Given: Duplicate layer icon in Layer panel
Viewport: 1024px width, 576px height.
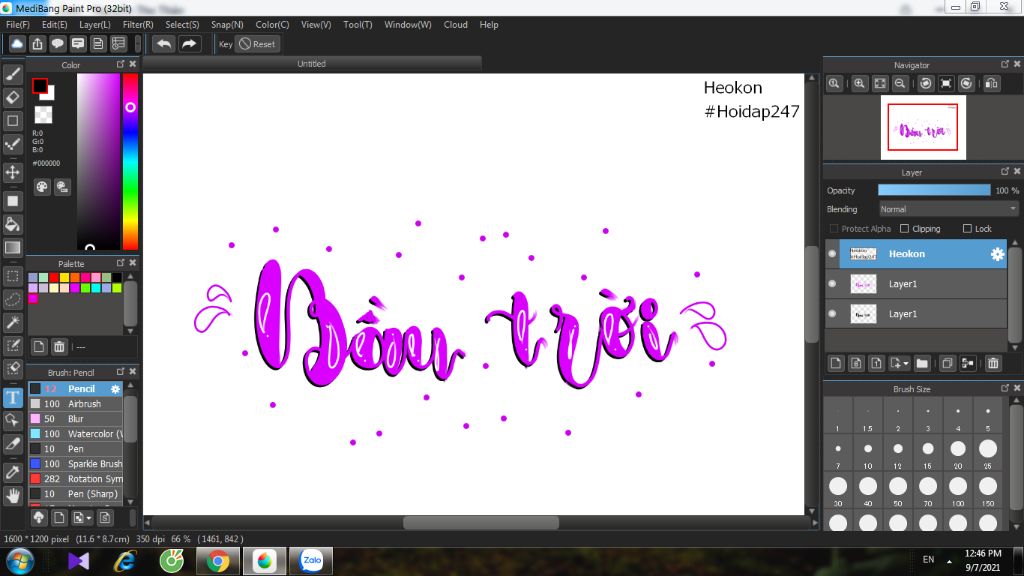Looking at the screenshot, I should click(947, 363).
